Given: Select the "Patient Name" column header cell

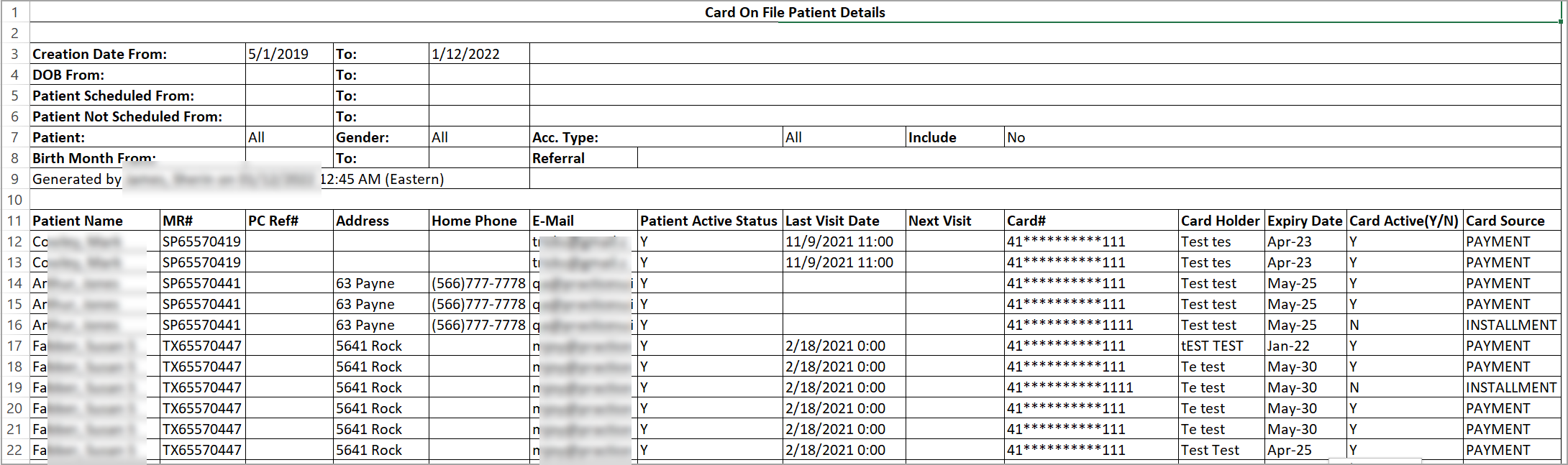Looking at the screenshot, I should click(x=78, y=221).
